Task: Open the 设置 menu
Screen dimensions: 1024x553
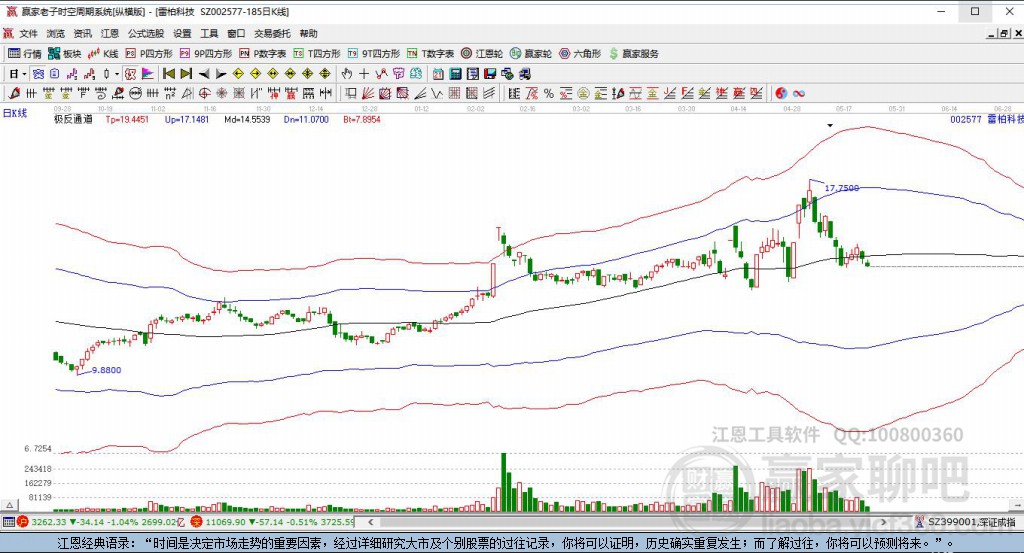Action: tap(182, 33)
